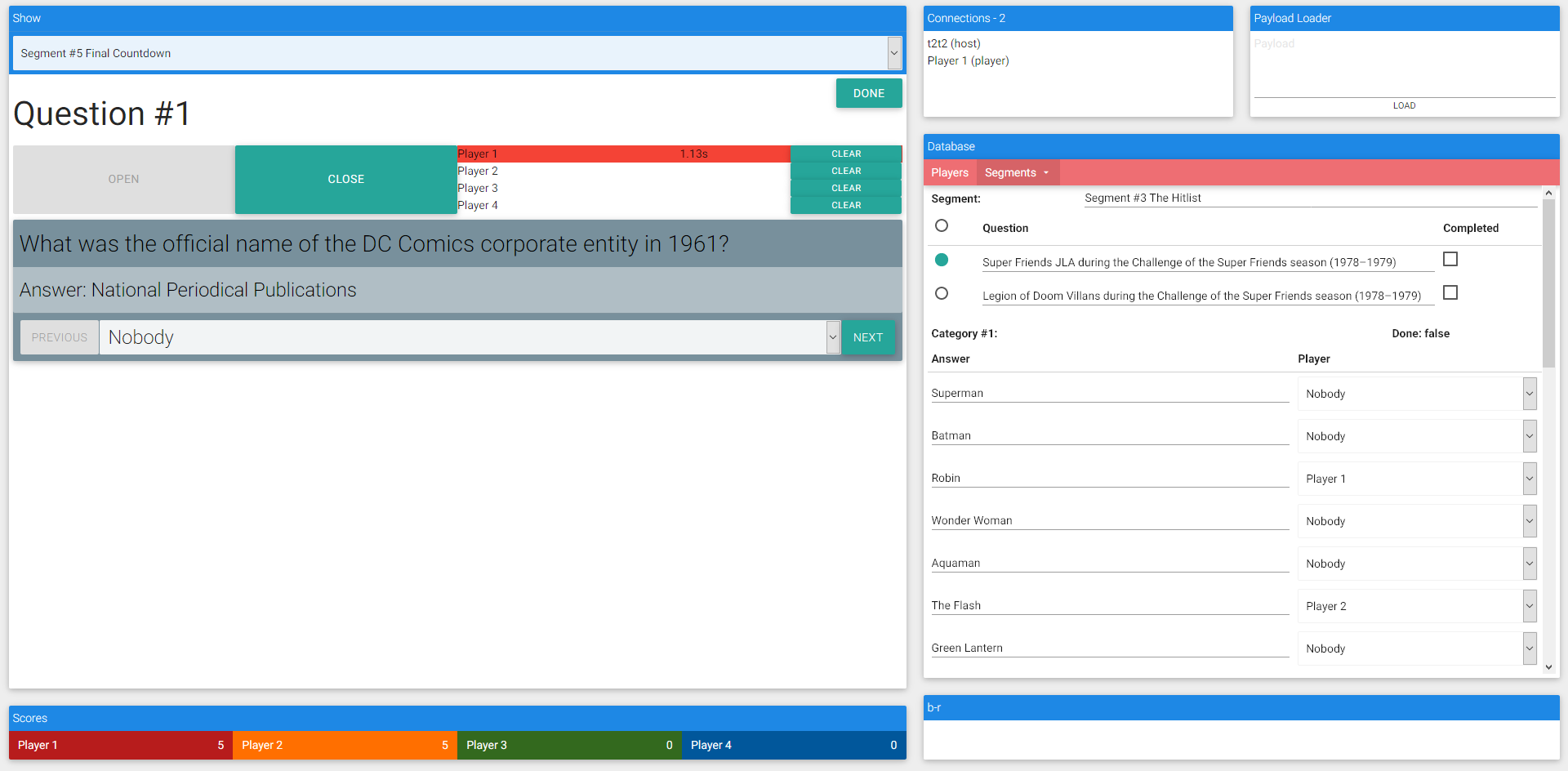Viewport: 1568px width, 771px height.
Task: Open player dropdown for Green Lantern answer
Action: coord(1417,648)
